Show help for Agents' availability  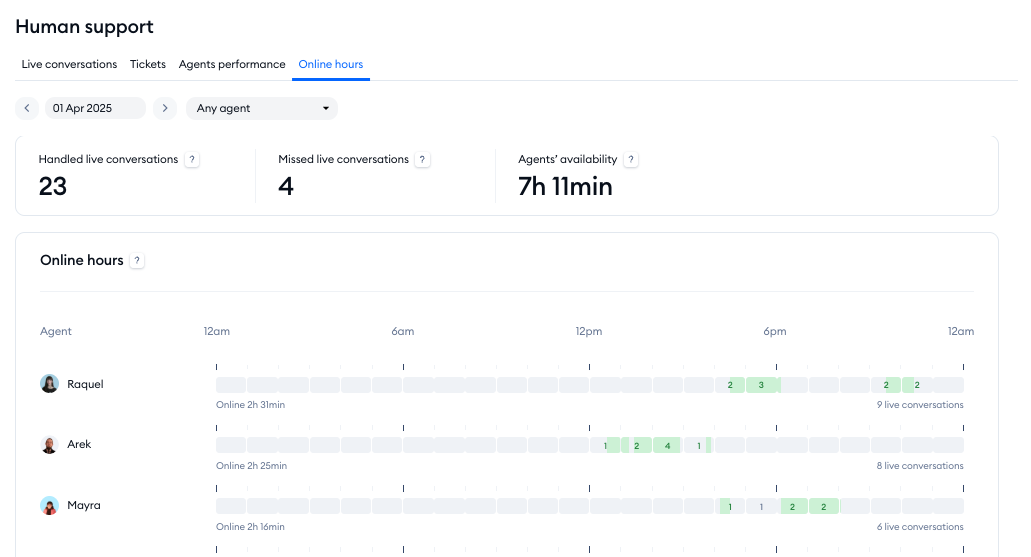pos(631,159)
